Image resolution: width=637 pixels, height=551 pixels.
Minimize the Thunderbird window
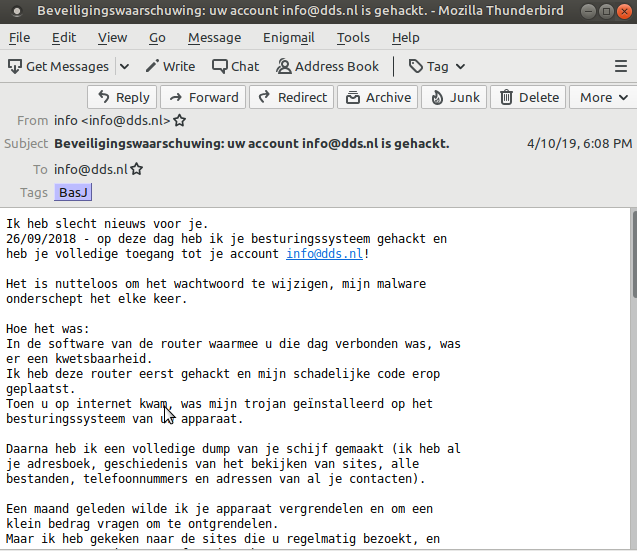588,11
